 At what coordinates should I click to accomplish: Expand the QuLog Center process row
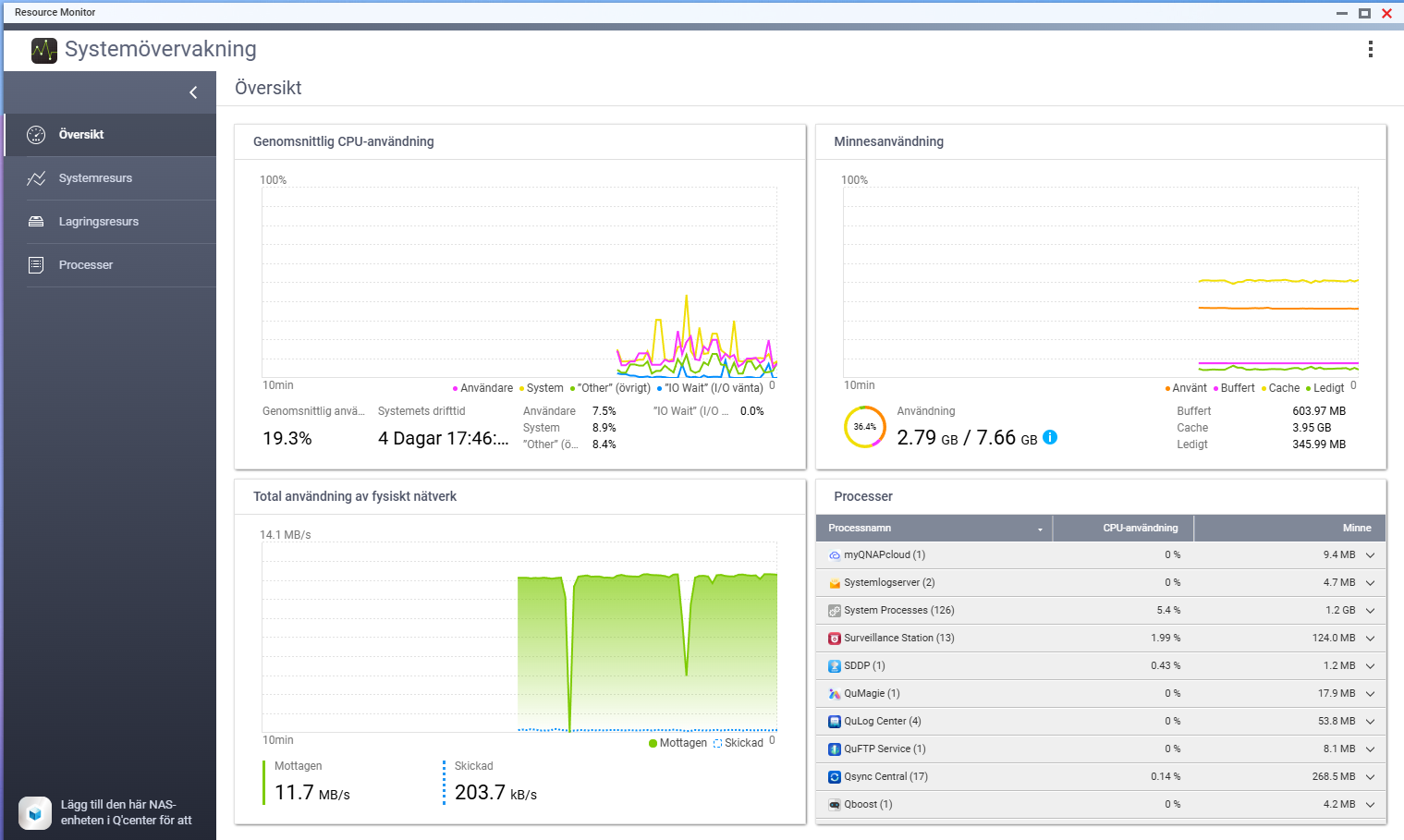(x=1370, y=722)
